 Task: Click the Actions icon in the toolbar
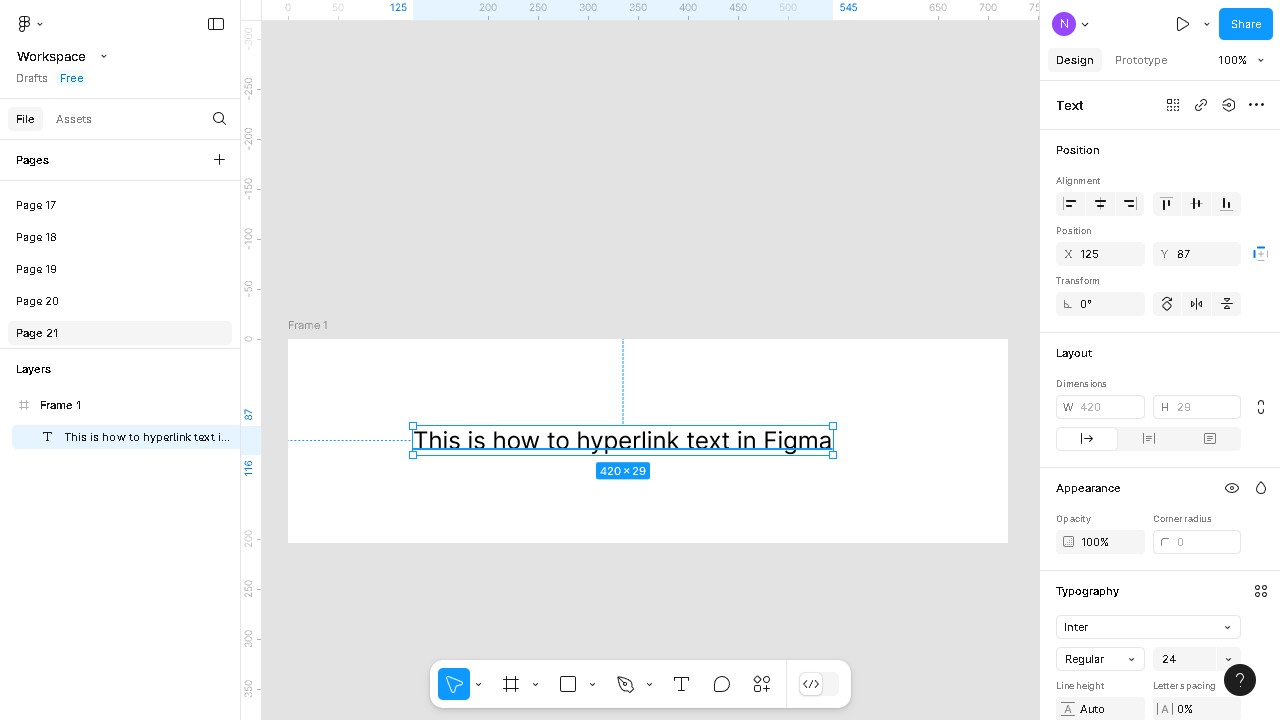[x=761, y=684]
